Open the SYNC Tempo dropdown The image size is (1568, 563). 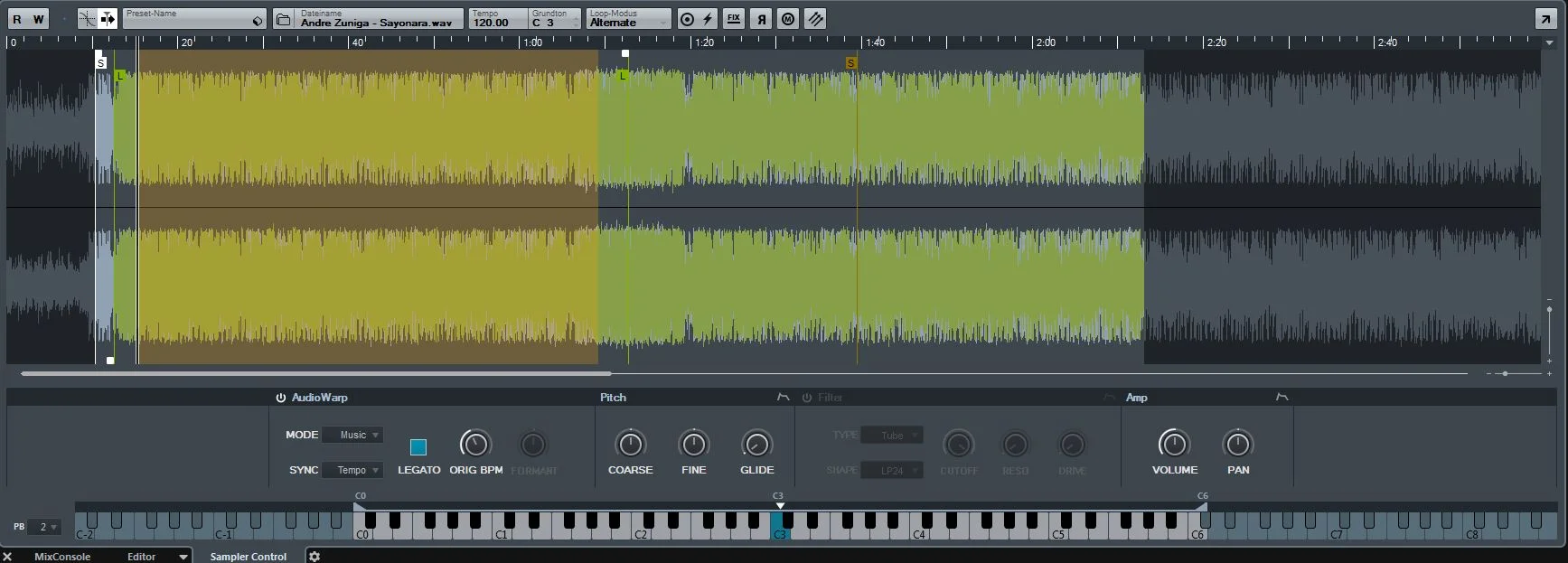click(x=352, y=470)
